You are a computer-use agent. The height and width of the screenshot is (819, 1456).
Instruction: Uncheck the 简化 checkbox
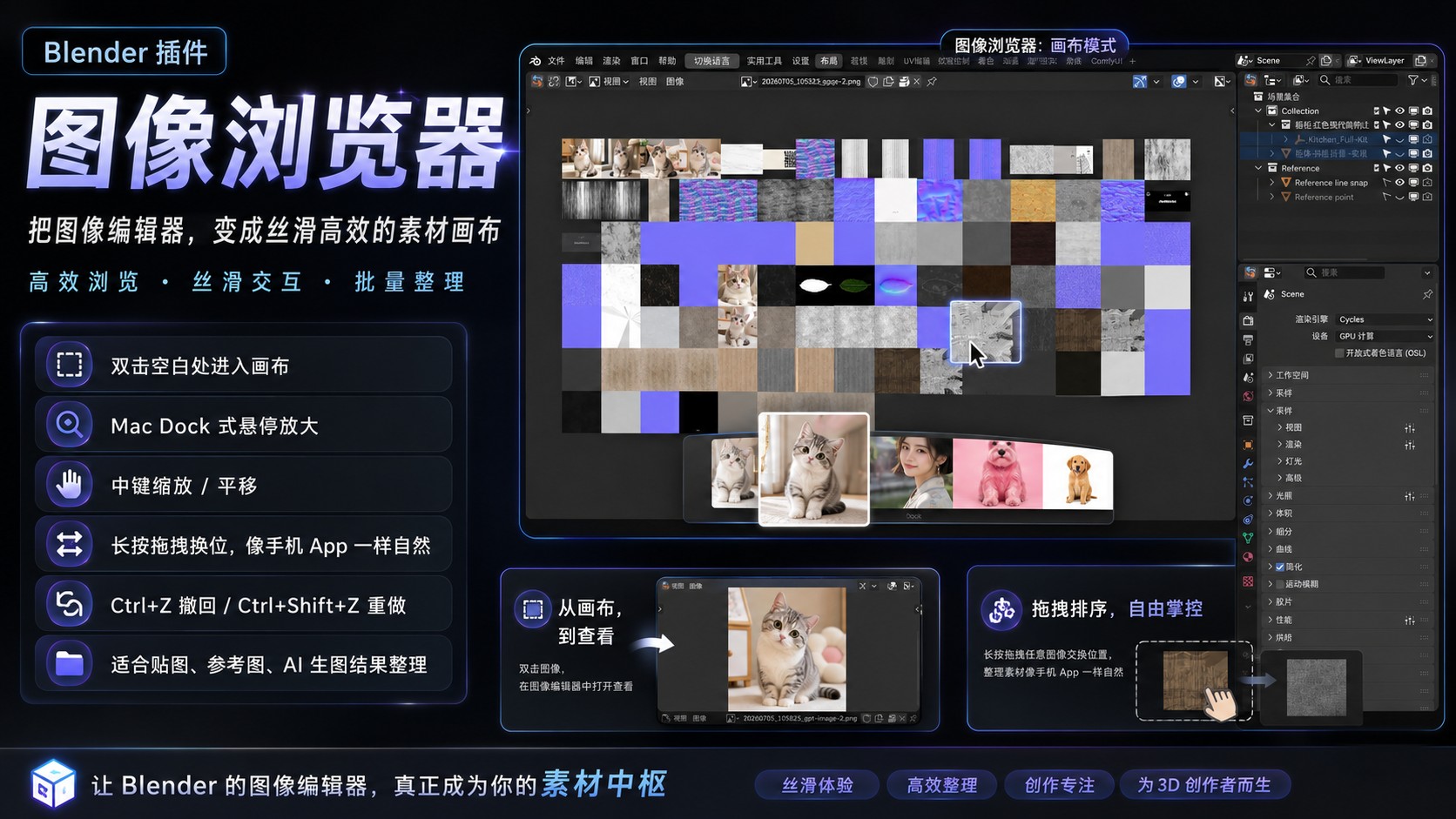pyautogui.click(x=1280, y=567)
